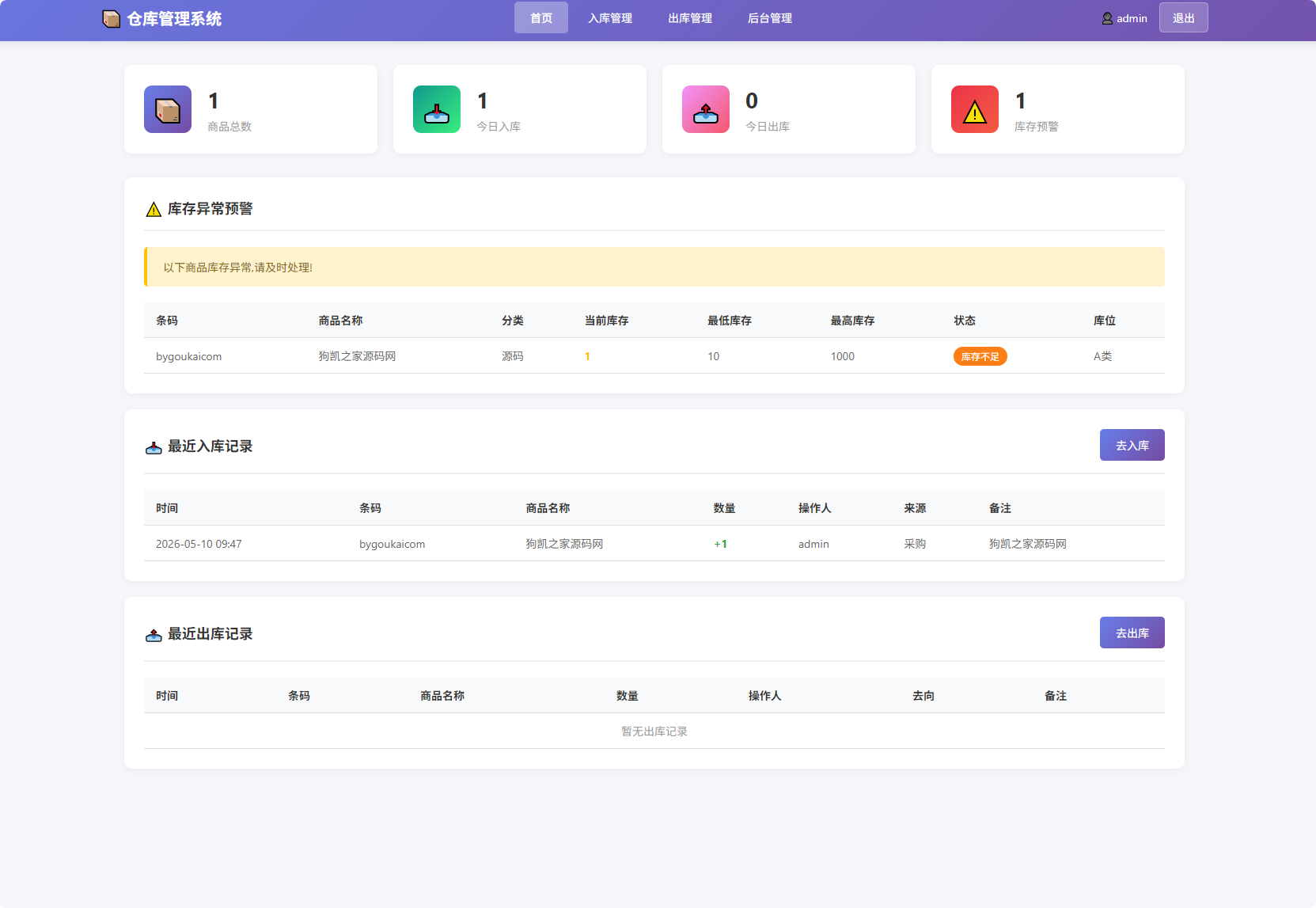
Task: Click 操作人 header in outbound table
Action: pos(764,696)
